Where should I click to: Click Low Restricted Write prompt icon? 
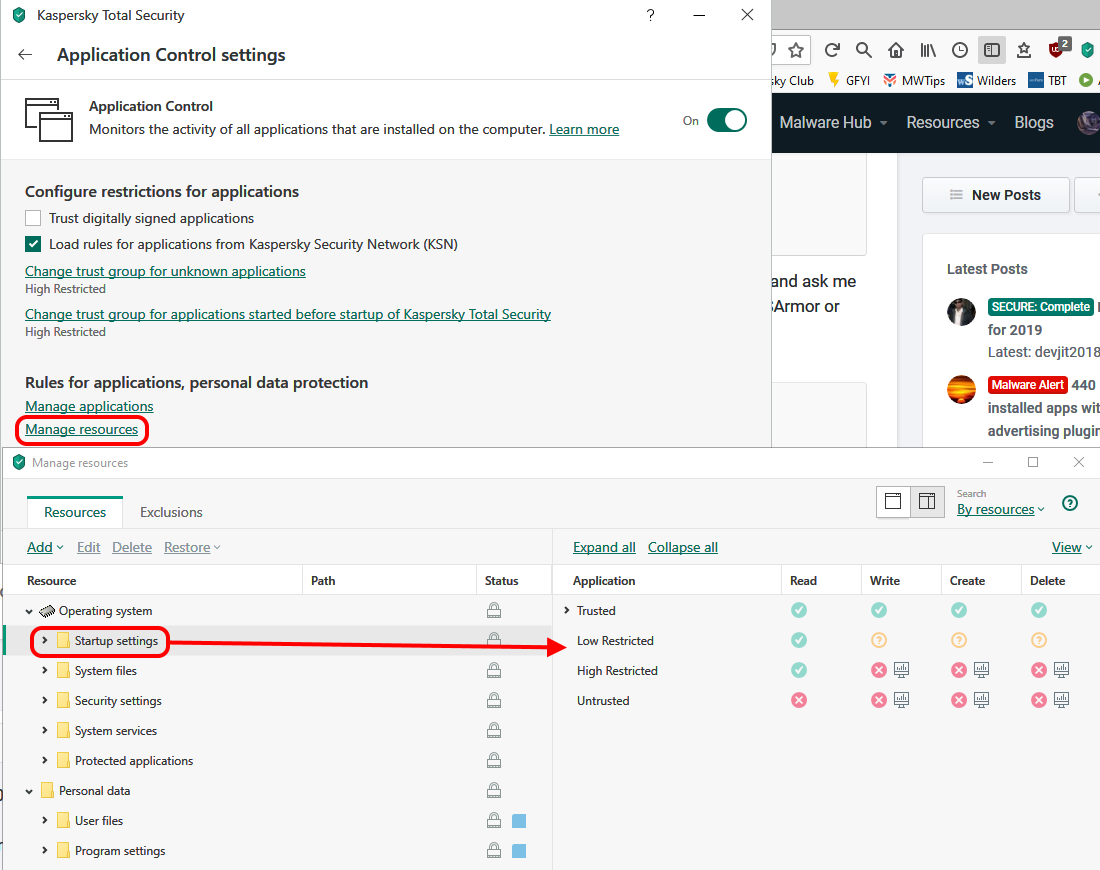click(x=879, y=640)
